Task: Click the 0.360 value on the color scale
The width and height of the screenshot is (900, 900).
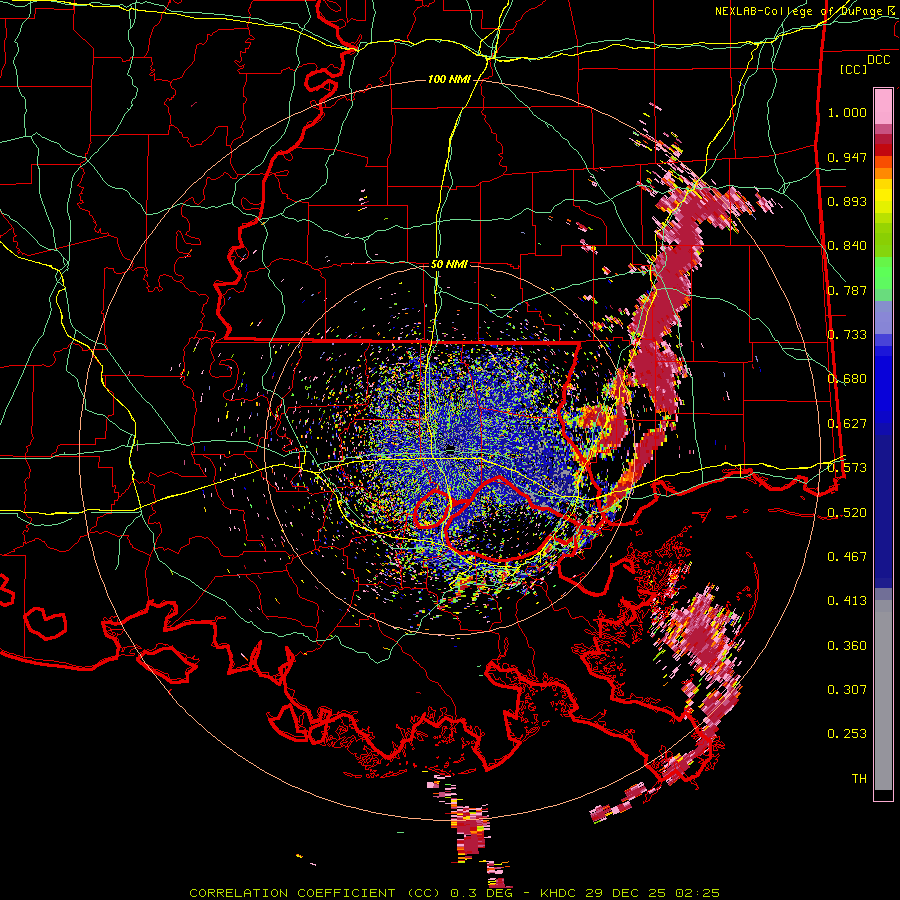Action: 847,646
